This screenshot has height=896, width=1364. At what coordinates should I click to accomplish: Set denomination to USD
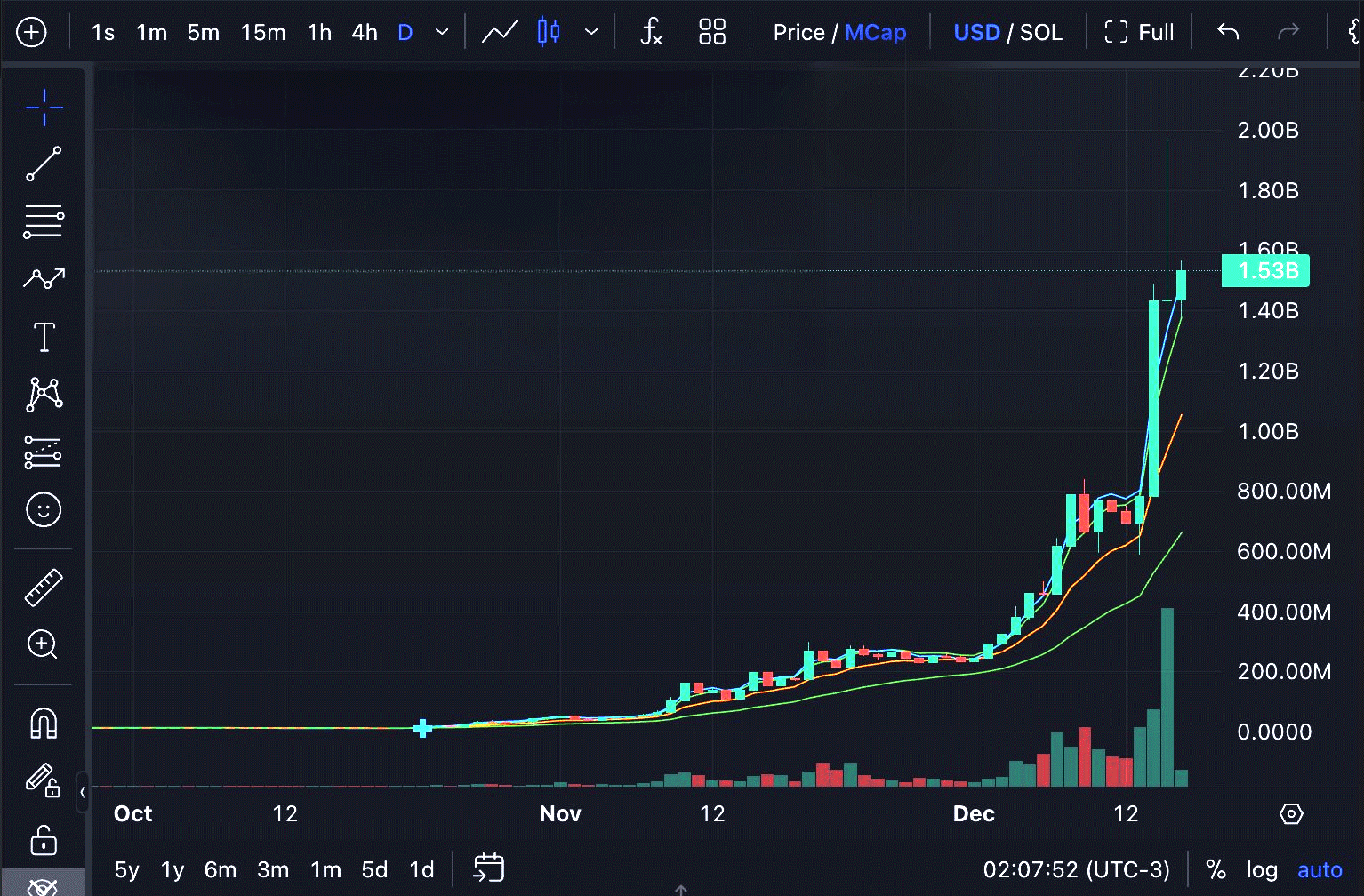976,33
